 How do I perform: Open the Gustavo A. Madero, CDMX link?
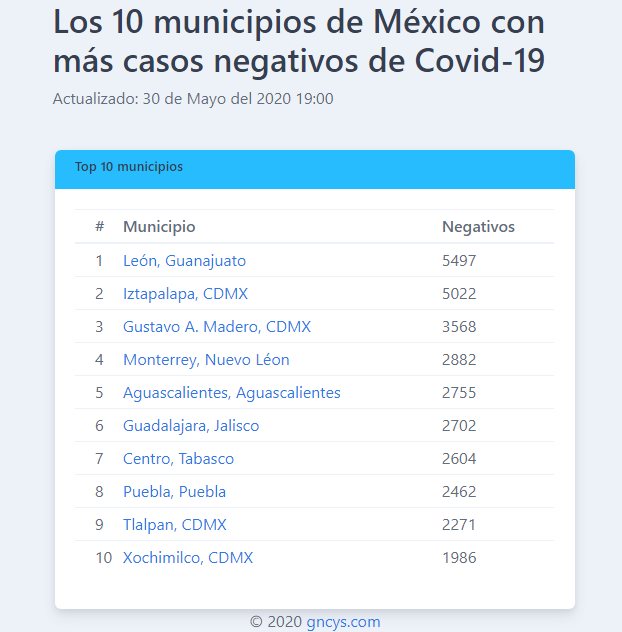pos(217,327)
